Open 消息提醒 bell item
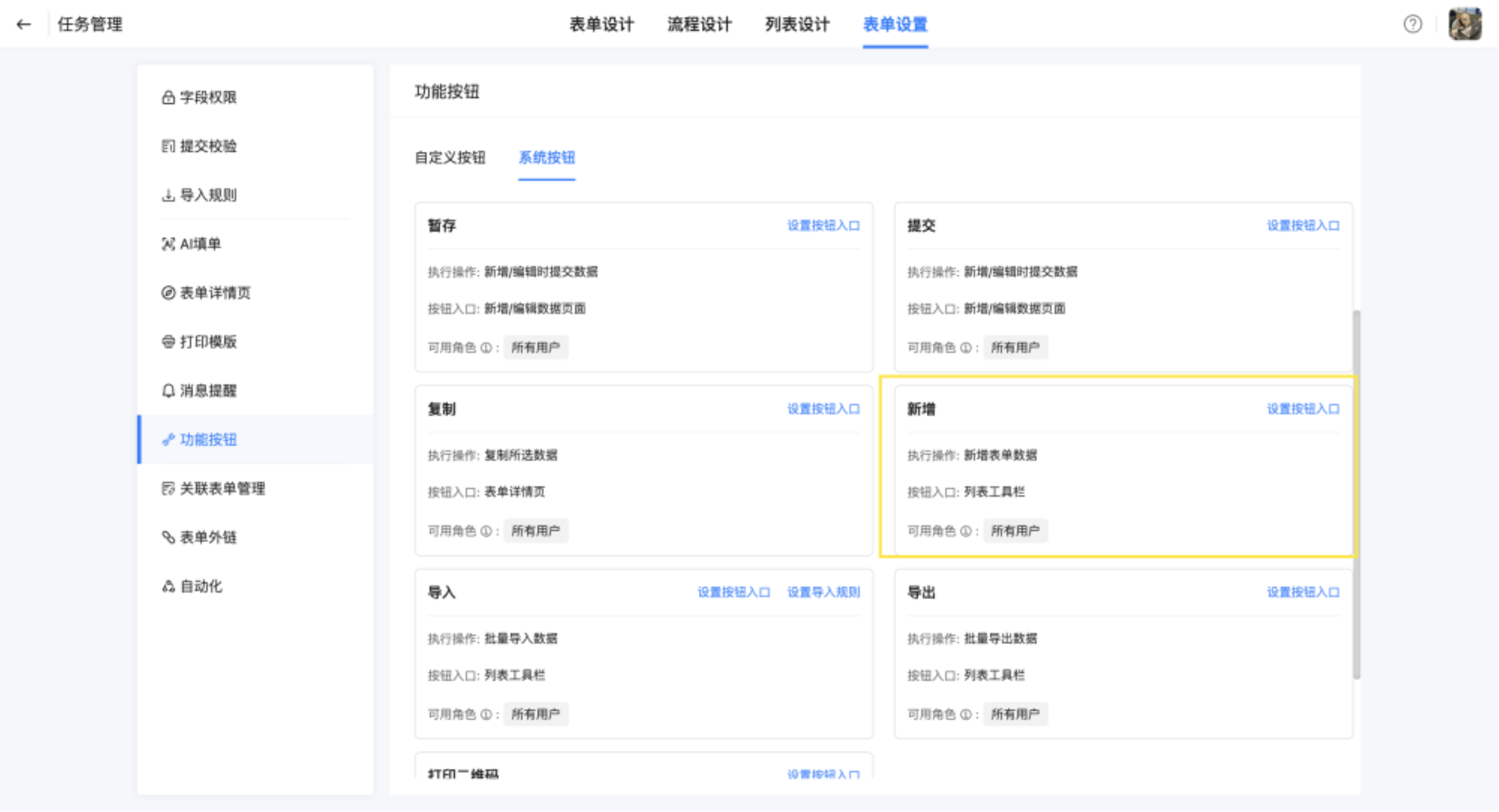Viewport: 1499px width, 812px height. click(199, 390)
